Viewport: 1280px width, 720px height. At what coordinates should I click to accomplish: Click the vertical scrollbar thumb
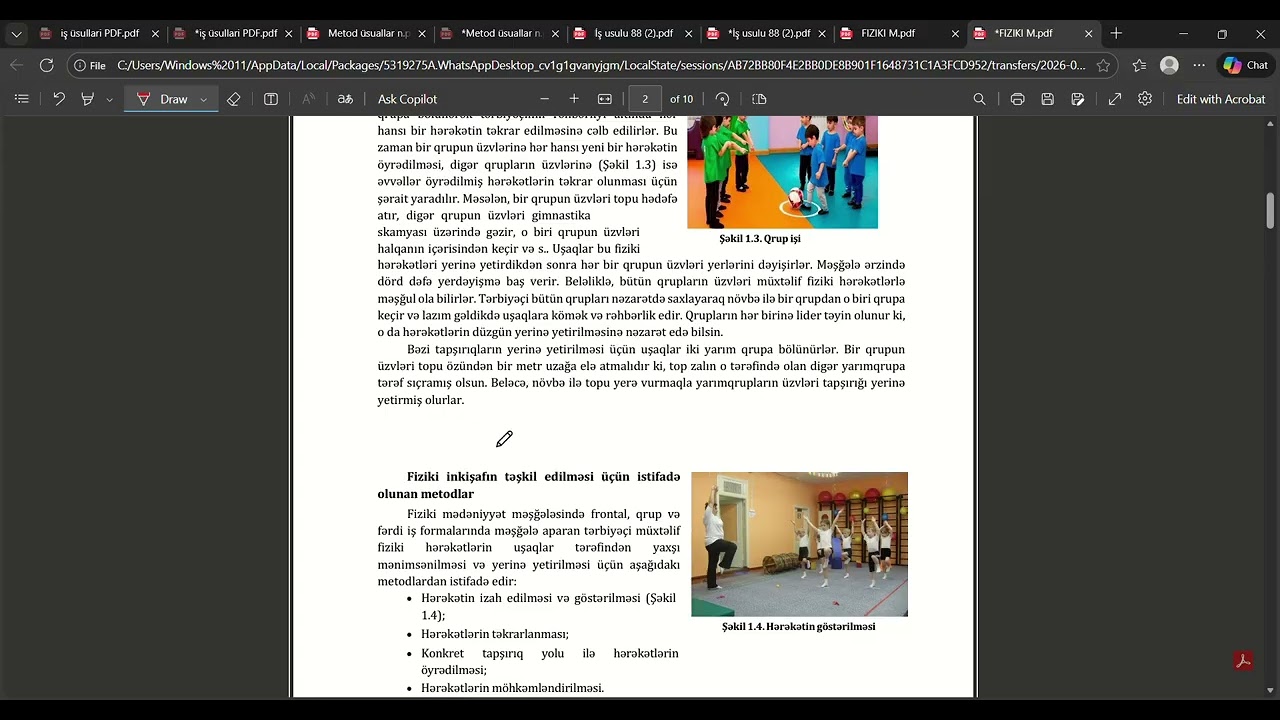tap(1271, 211)
